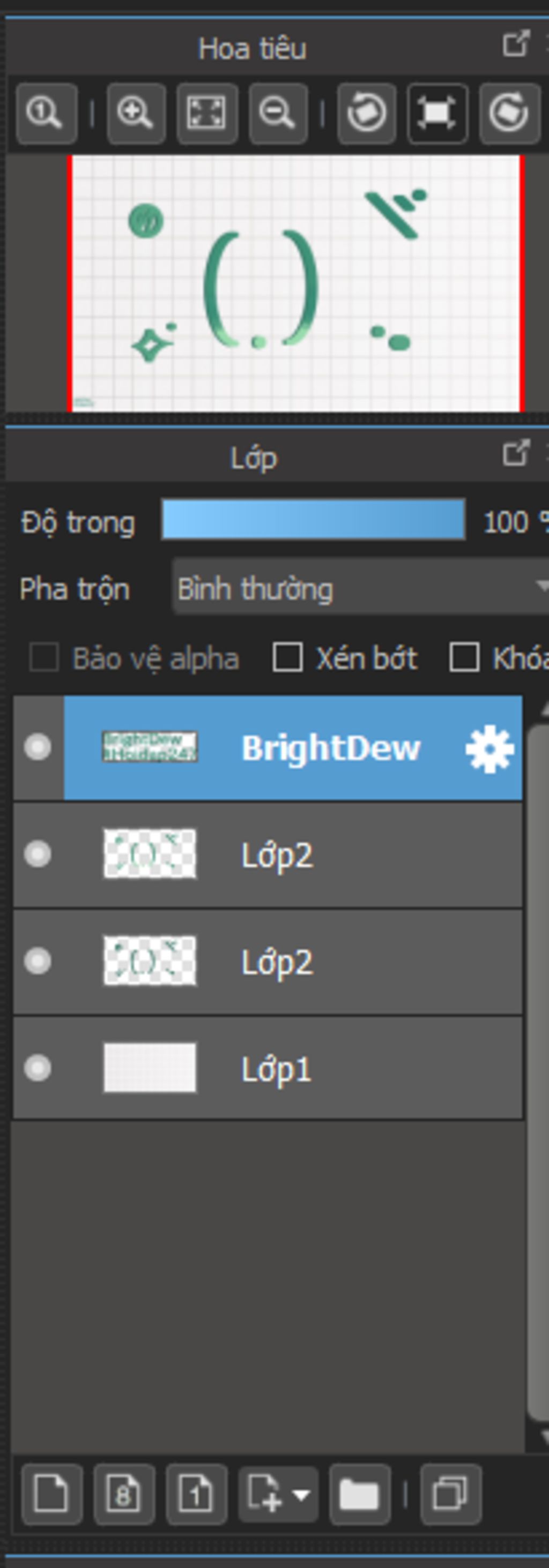The height and width of the screenshot is (1568, 549).
Task: Click the zoom out magnifier in Hoa tiêu
Action: pyautogui.click(x=278, y=114)
